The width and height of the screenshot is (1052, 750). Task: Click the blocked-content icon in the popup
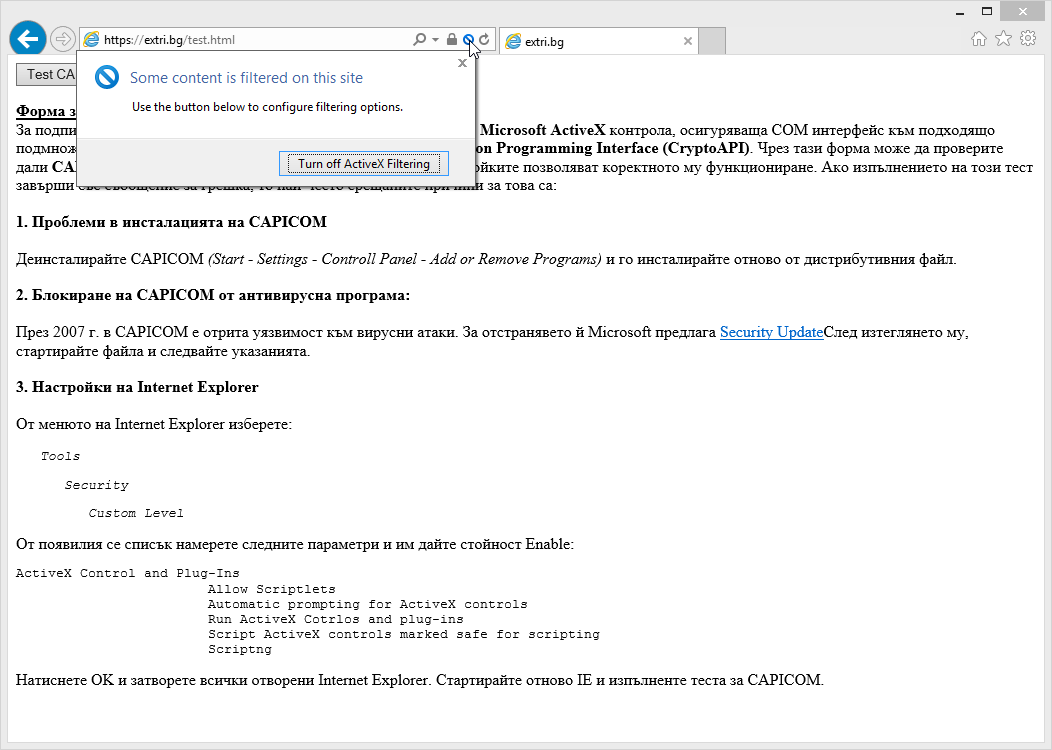coord(107,78)
